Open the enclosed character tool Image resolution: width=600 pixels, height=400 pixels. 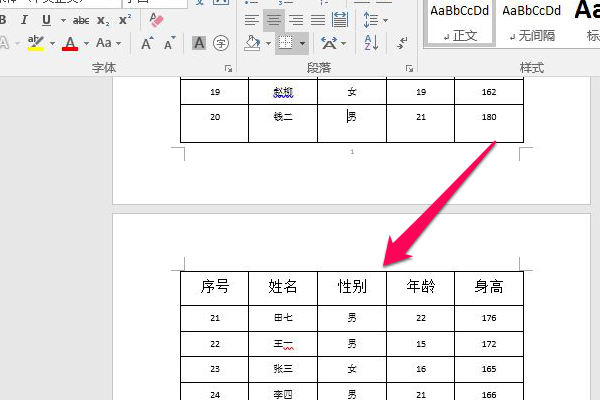[x=221, y=43]
